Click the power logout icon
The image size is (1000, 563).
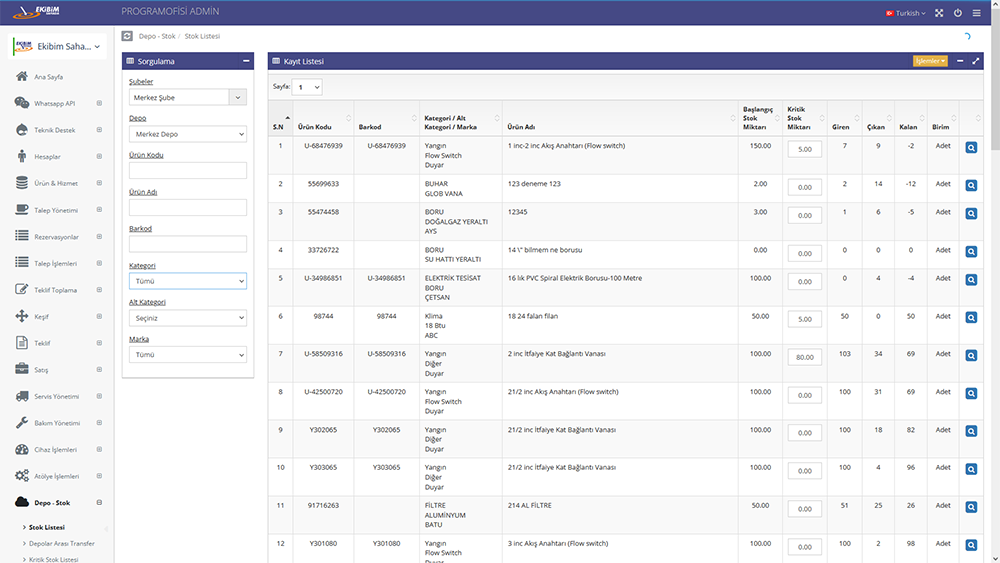tap(958, 13)
